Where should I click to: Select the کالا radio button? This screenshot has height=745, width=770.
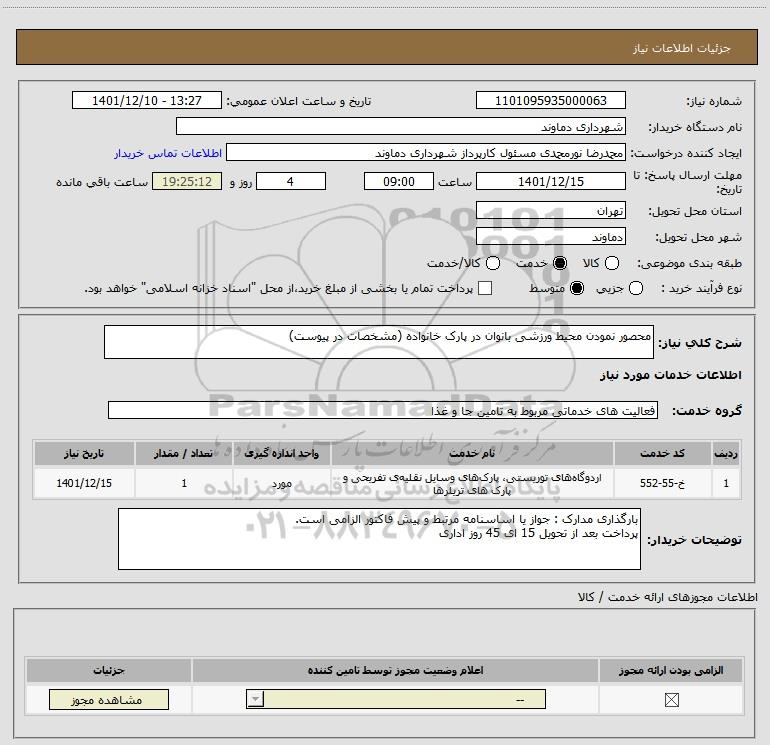pyautogui.click(x=611, y=263)
